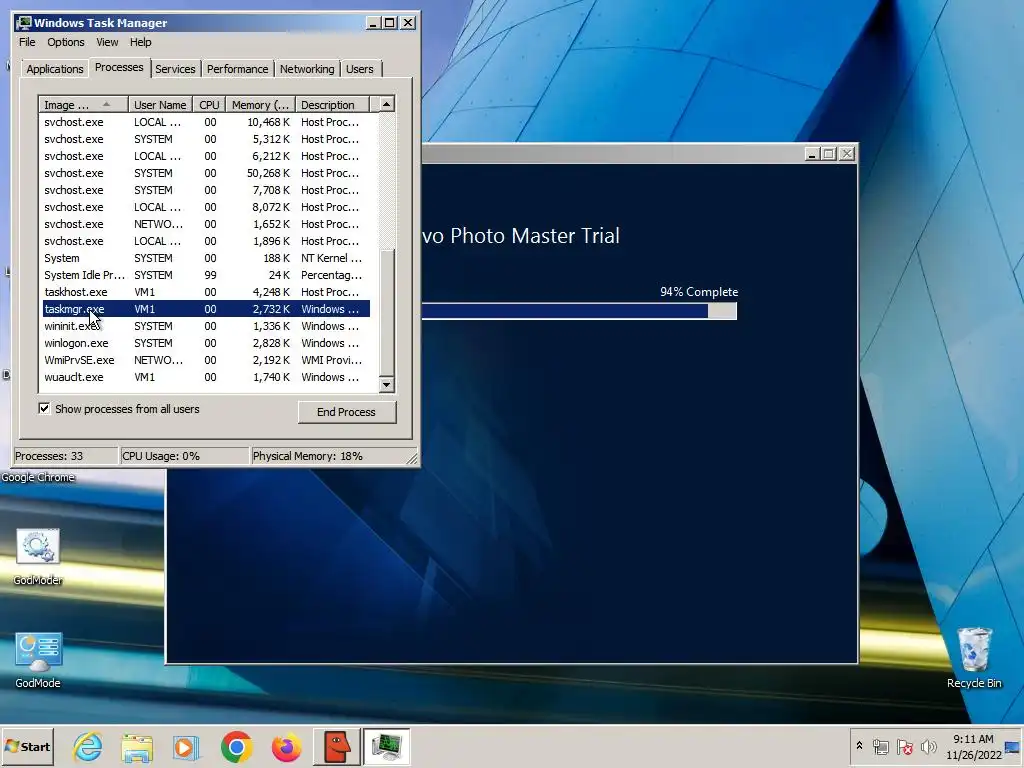The width and height of the screenshot is (1024, 768).
Task: Select the System Idle Process row
Action: coord(206,275)
